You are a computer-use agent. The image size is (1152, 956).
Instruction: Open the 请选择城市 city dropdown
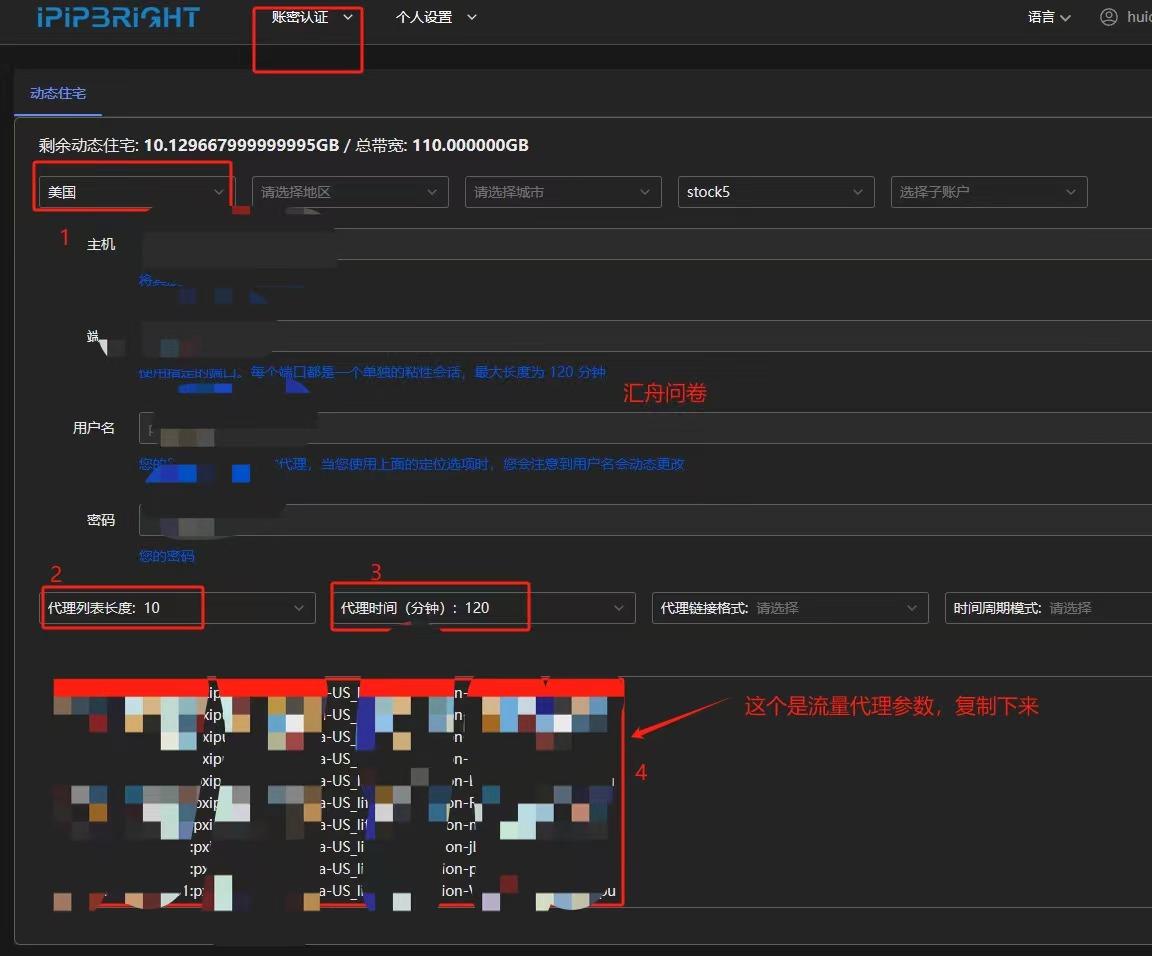pyautogui.click(x=563, y=192)
